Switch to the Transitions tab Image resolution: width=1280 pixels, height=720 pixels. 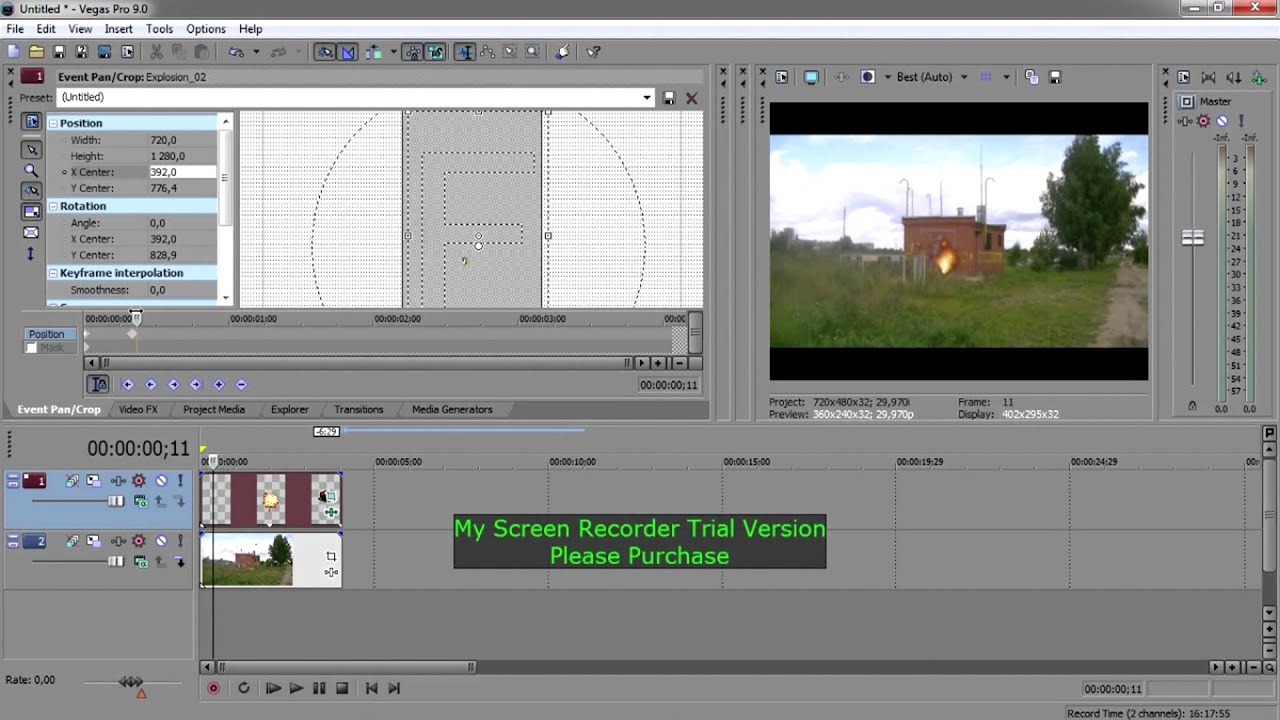(359, 409)
